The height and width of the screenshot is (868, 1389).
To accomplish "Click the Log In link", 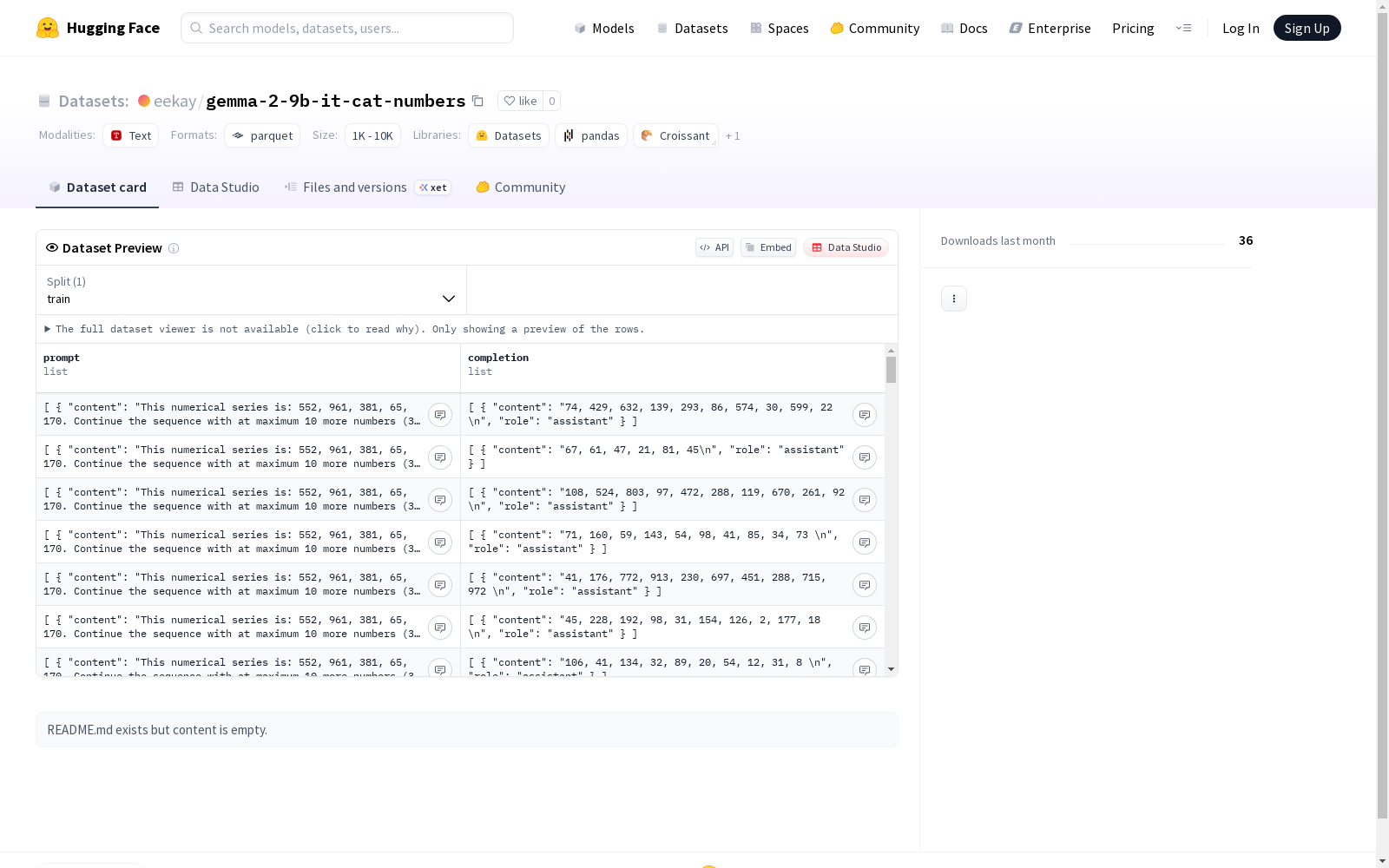I will click(1241, 28).
